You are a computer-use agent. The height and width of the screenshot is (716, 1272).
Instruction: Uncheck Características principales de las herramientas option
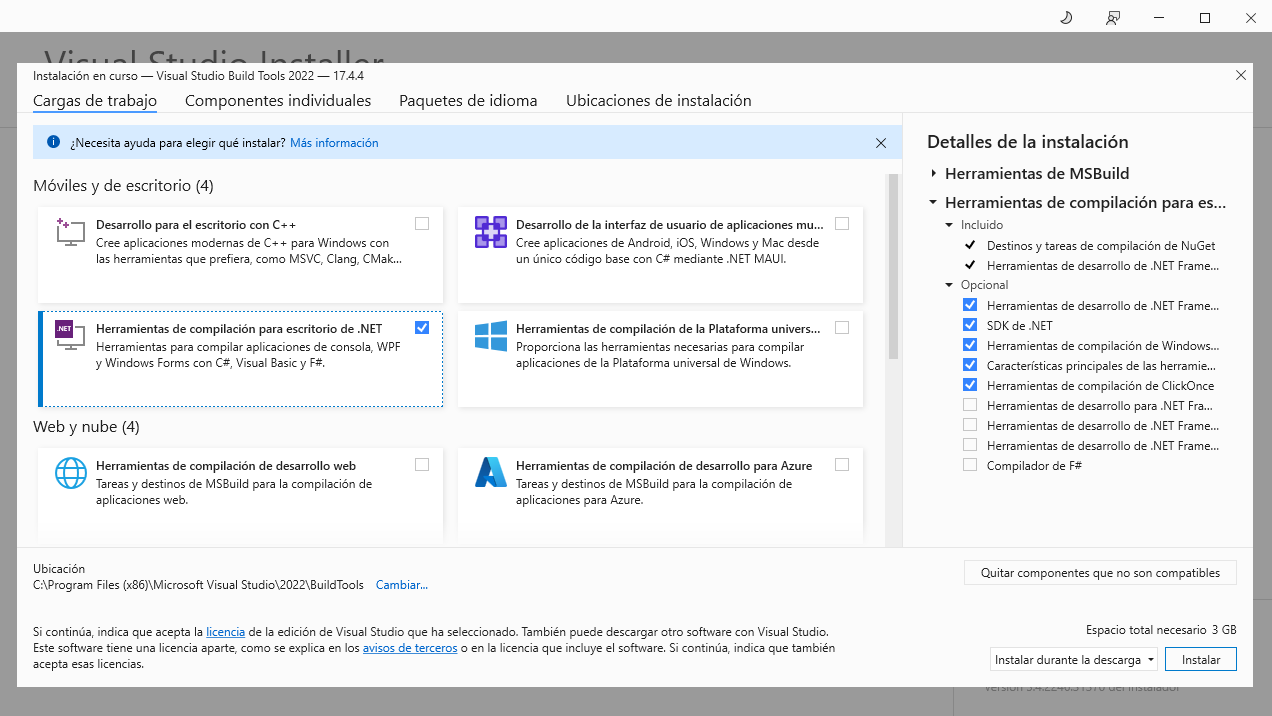tap(970, 365)
